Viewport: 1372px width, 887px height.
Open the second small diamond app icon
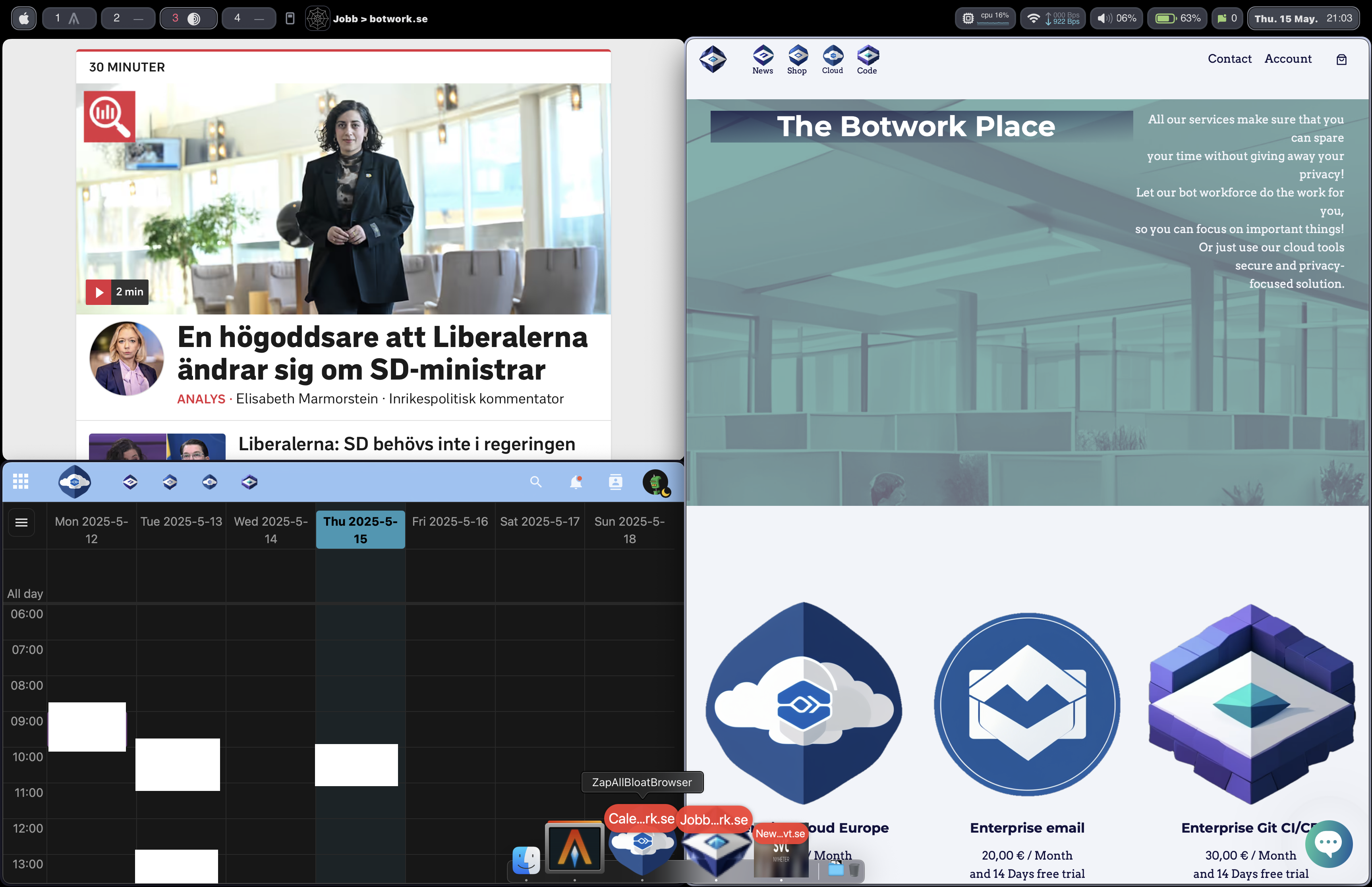pos(170,482)
